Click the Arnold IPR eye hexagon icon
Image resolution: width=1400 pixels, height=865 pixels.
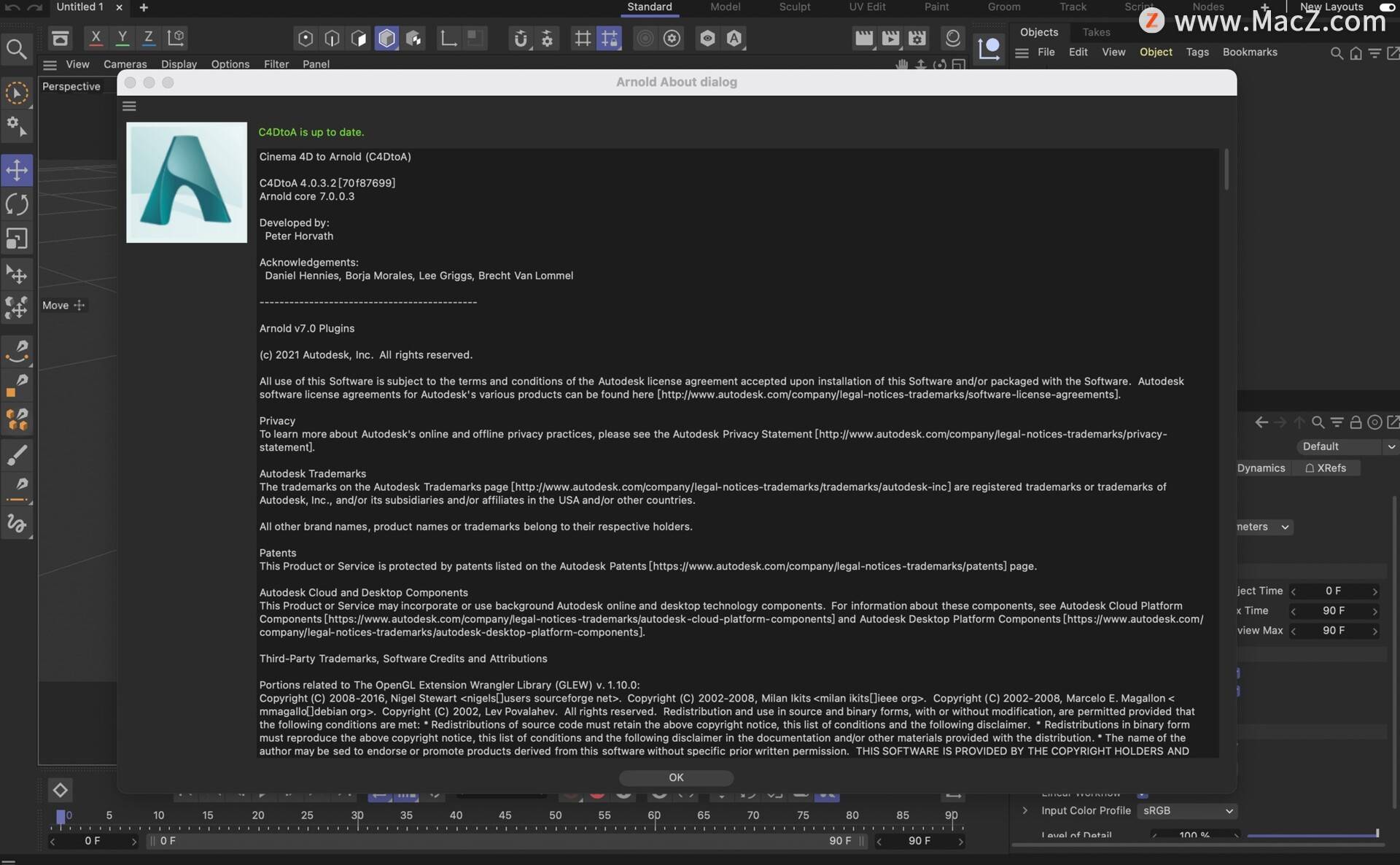tap(707, 38)
